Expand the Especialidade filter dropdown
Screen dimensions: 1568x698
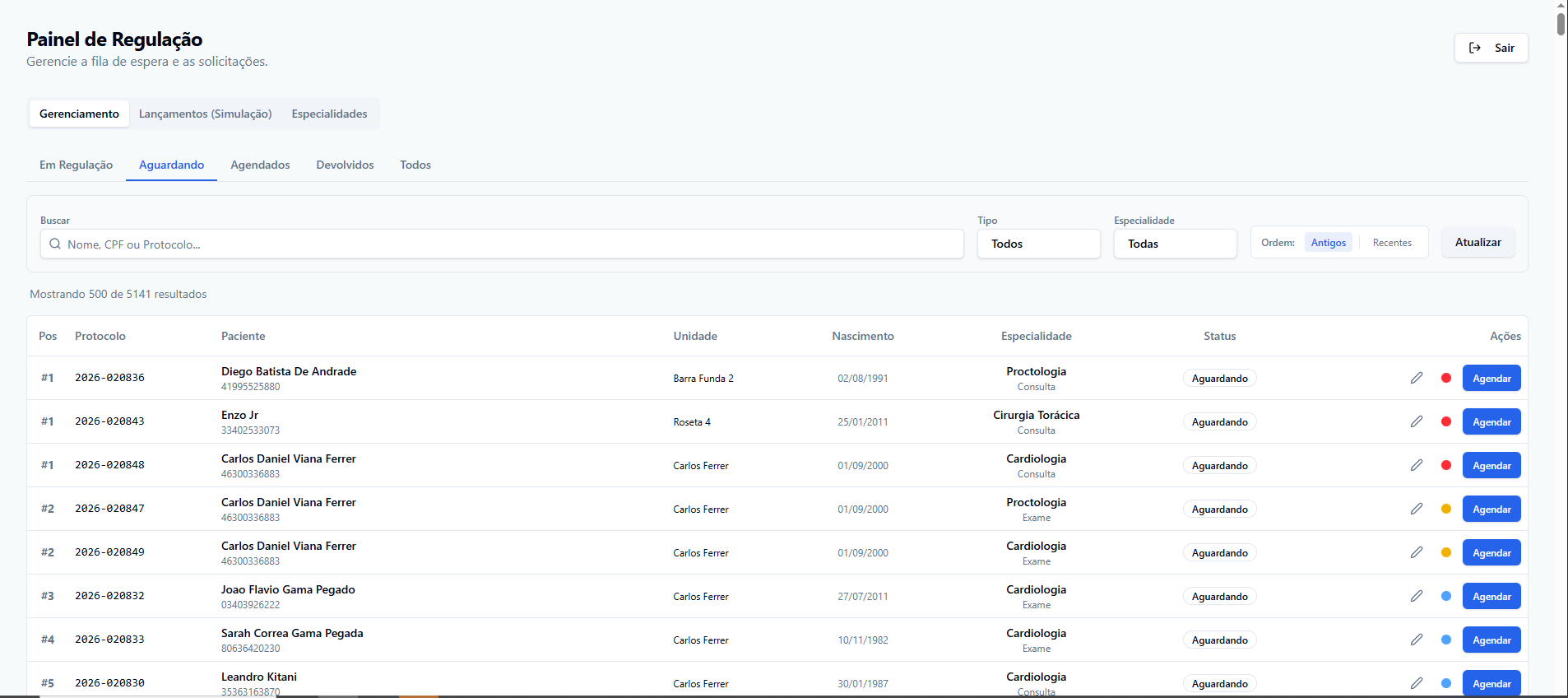coord(1175,244)
